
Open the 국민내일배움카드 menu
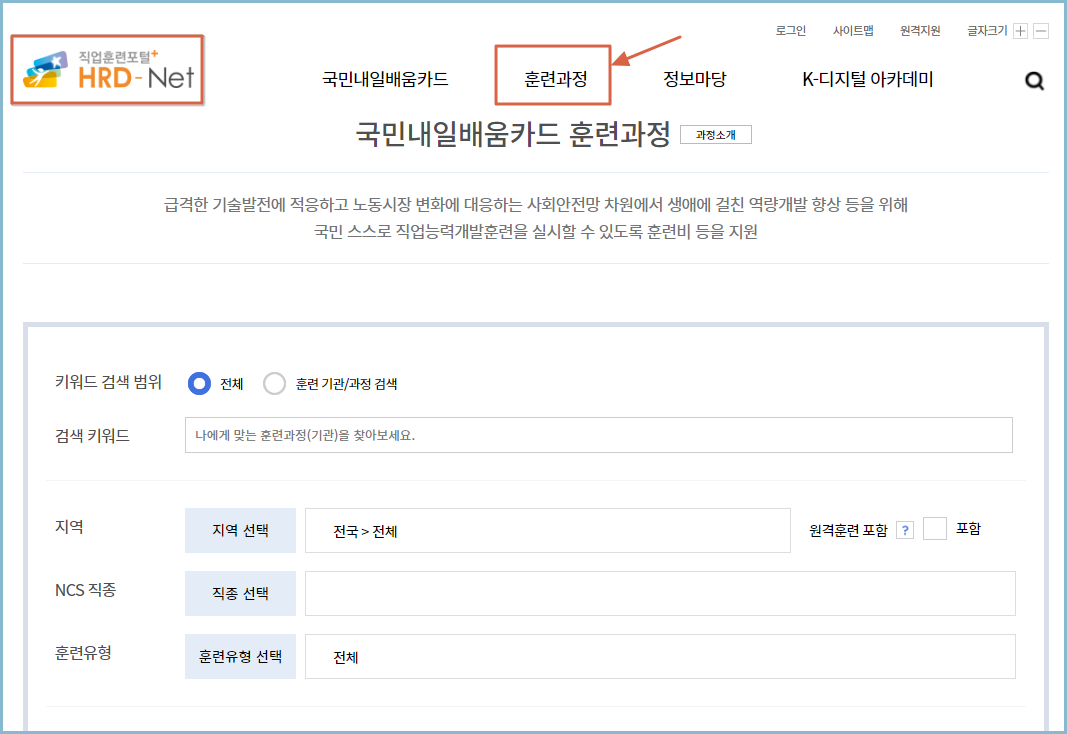click(x=386, y=77)
